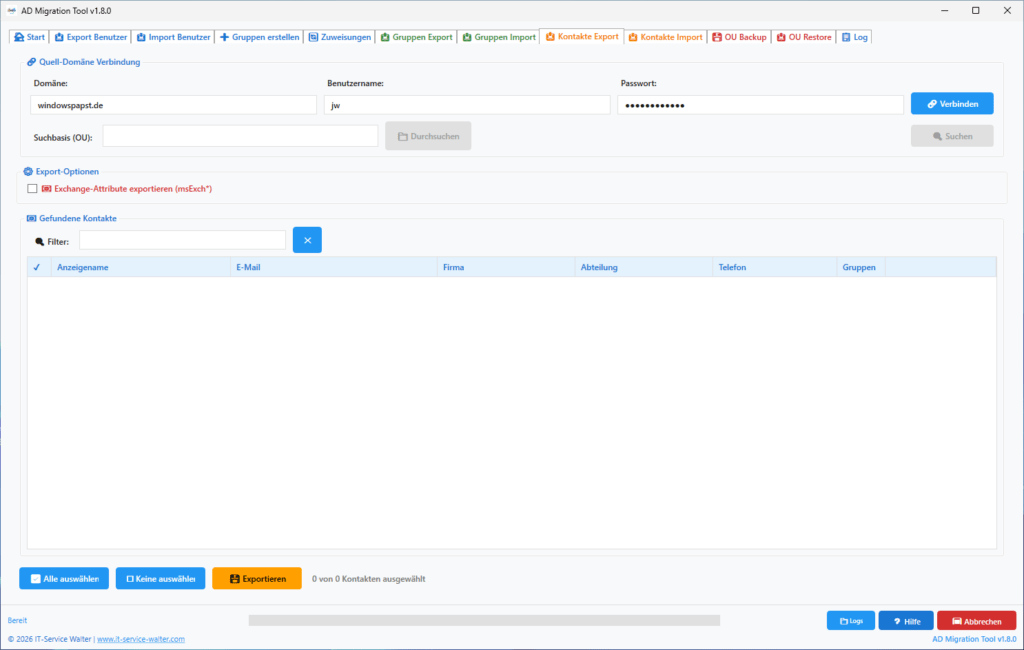This screenshot has height=650, width=1024.
Task: Minimize the AD Migration Tool window
Action: point(944,10)
